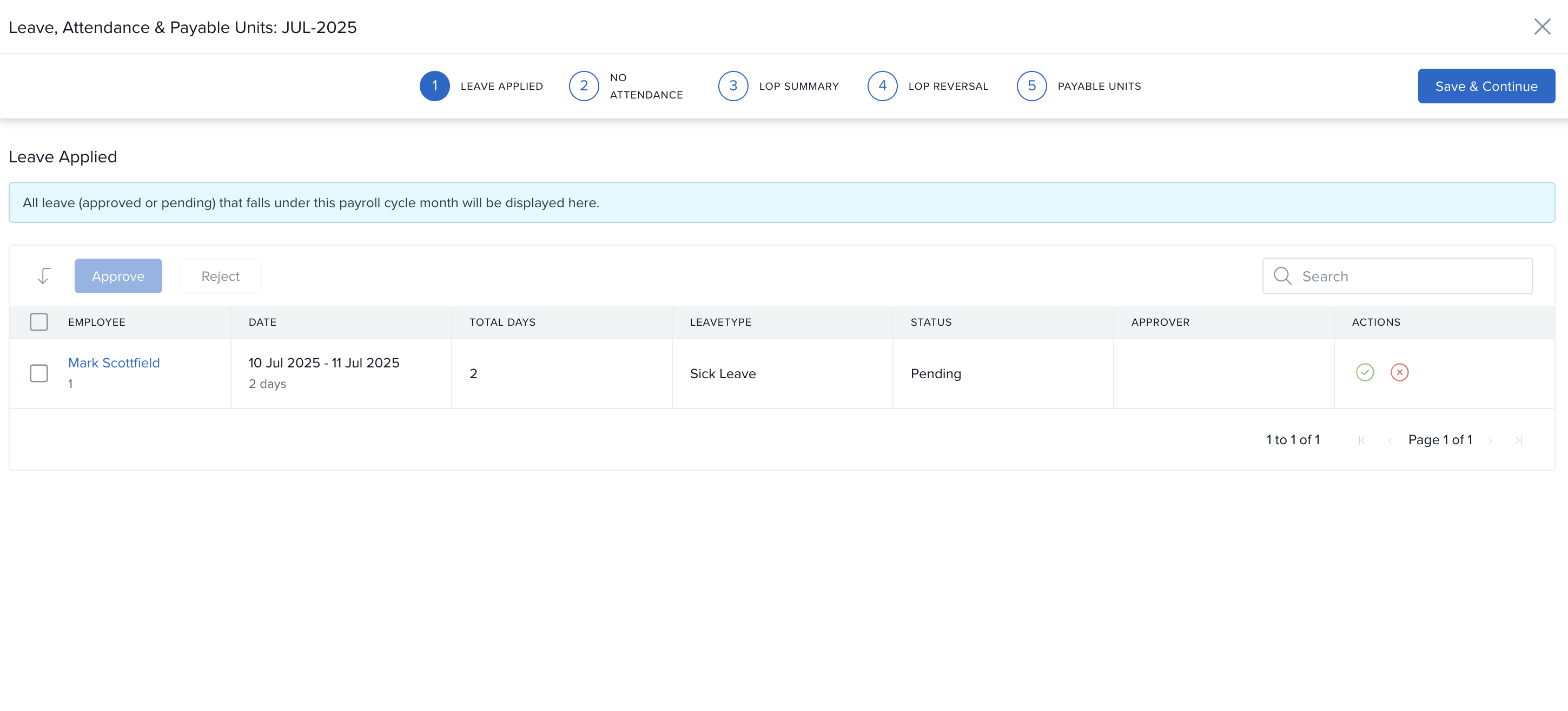Open step 5 Payable Units
The height and width of the screenshot is (711, 1568).
coord(1031,86)
